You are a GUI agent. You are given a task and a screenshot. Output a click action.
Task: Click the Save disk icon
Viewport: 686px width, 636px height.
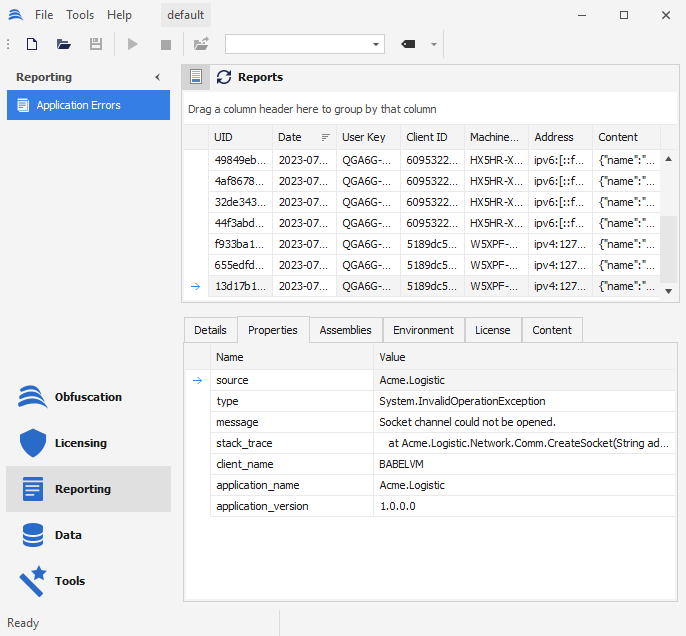point(96,44)
